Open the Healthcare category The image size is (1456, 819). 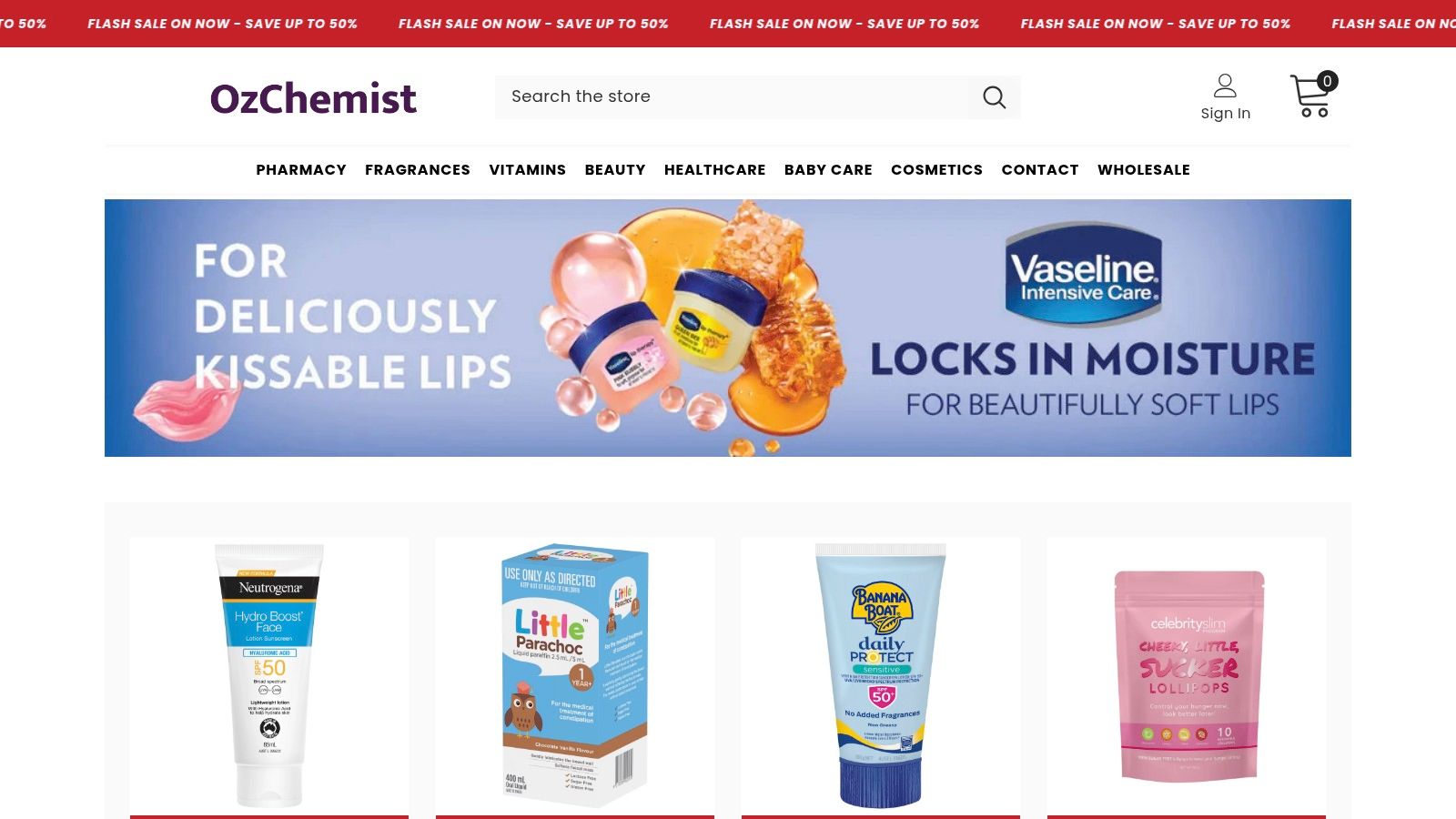715,170
